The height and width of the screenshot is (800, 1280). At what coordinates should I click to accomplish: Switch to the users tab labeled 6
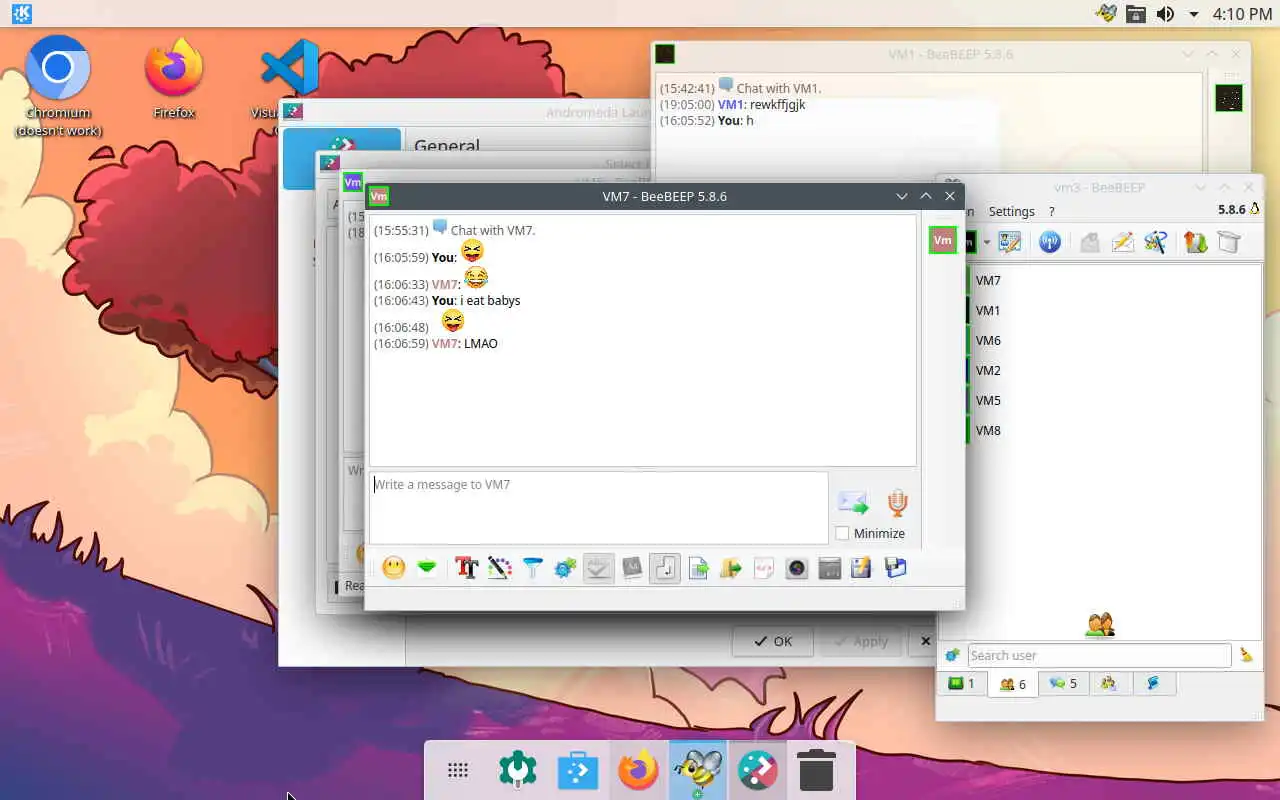[1012, 684]
